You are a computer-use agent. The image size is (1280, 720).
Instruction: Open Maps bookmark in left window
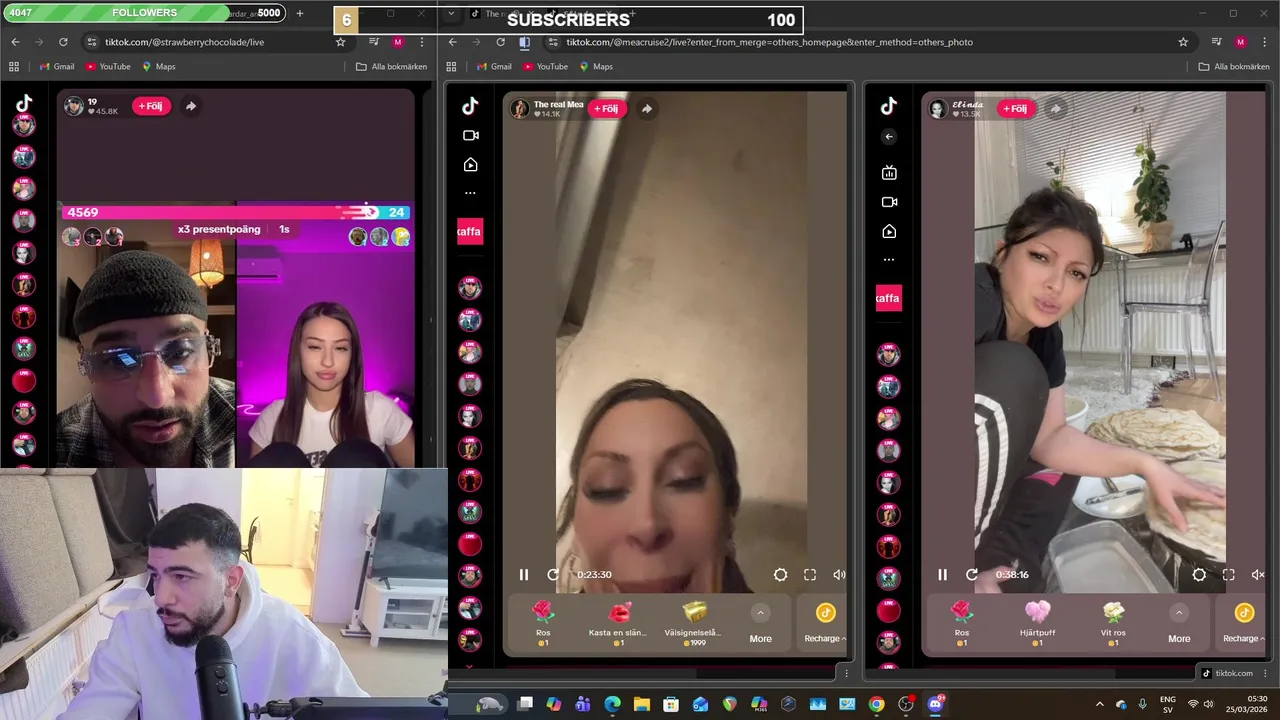pyautogui.click(x=159, y=66)
